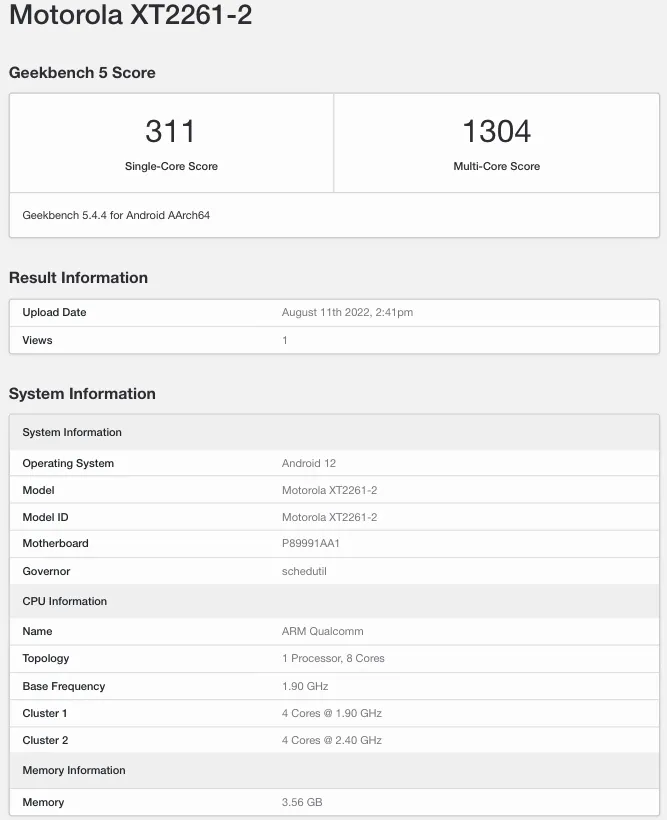
Task: Click the Multi-Core Score label
Action: pyautogui.click(x=496, y=166)
